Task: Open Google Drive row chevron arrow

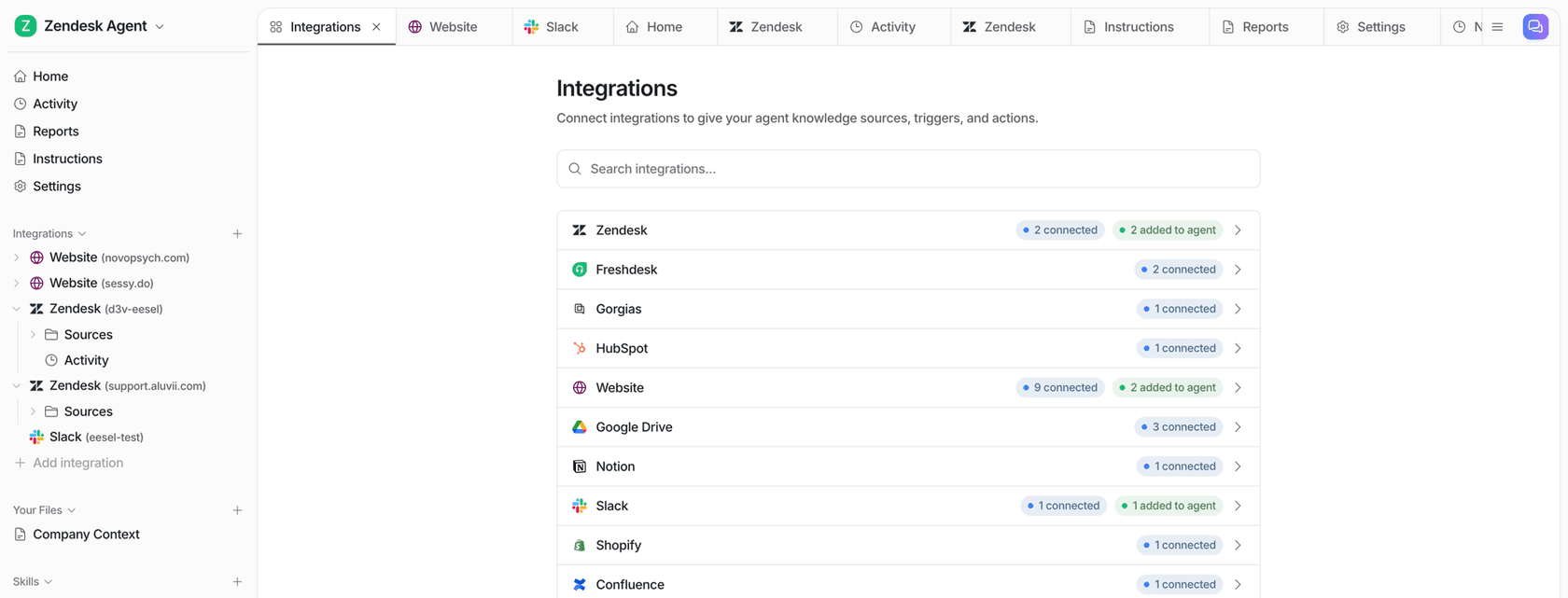Action: point(1238,427)
